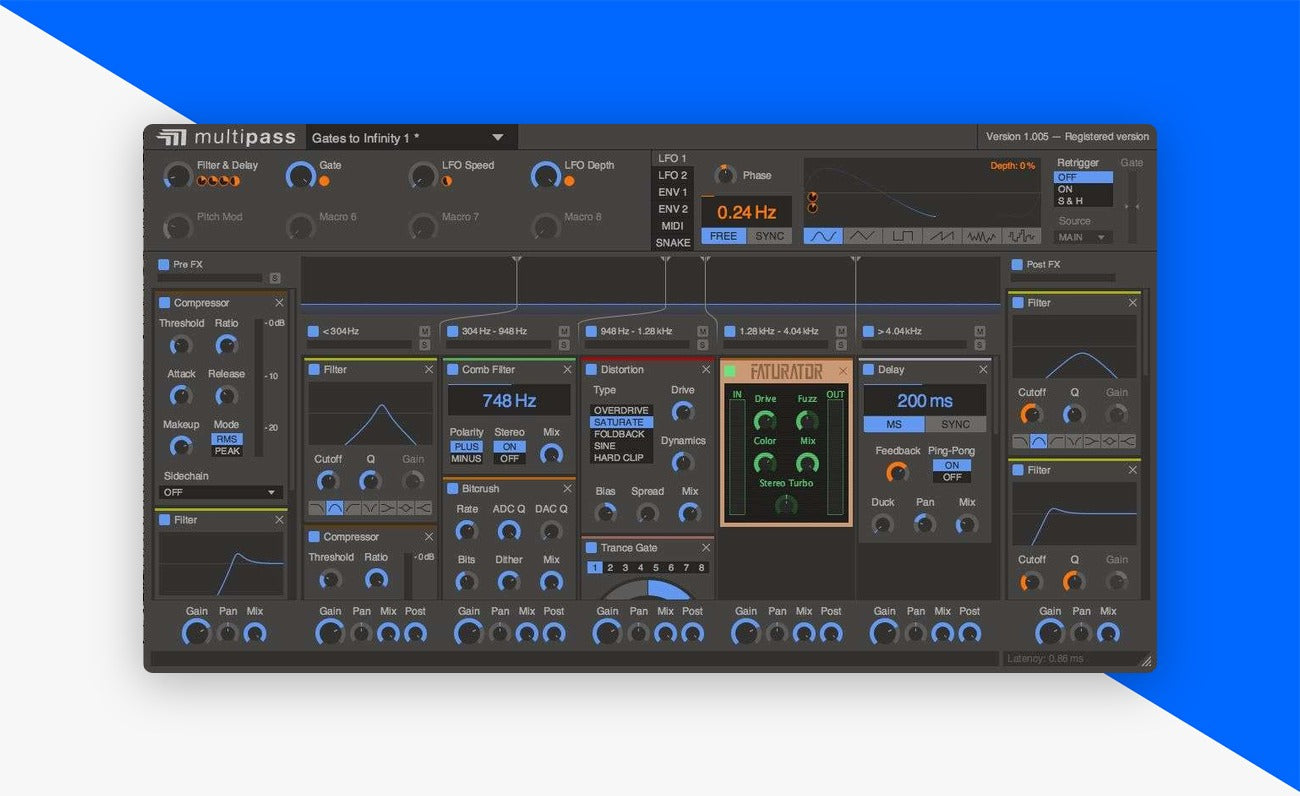Solo the 304 Hz - 948 Hz band
Viewport: 1300px width, 796px height.
pyautogui.click(x=564, y=345)
